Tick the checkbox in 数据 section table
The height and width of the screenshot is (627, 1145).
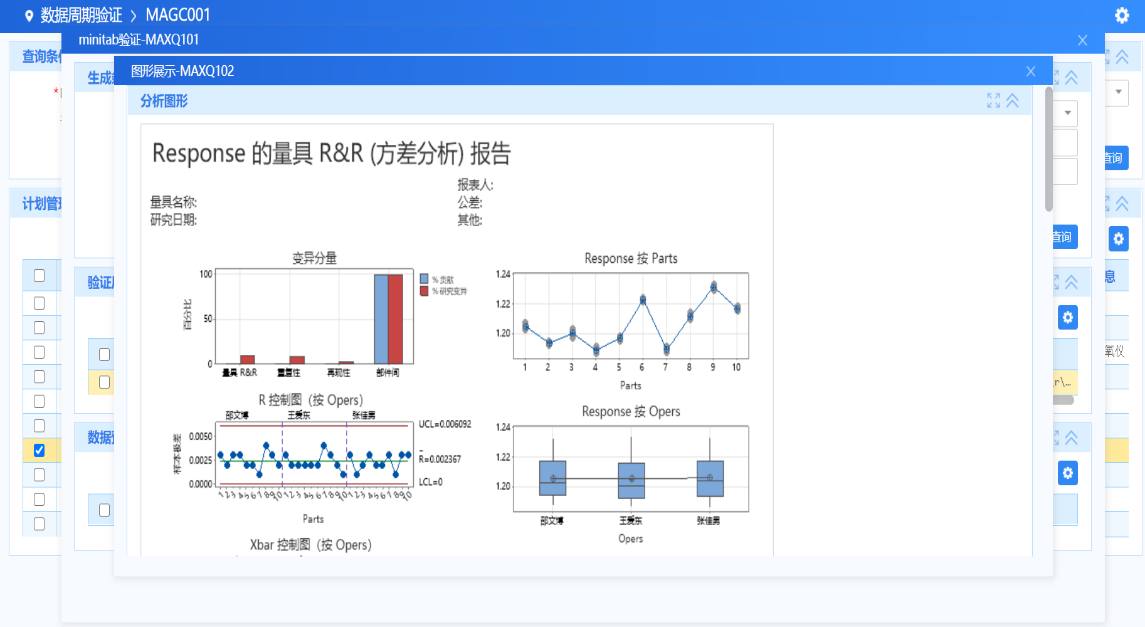104,510
